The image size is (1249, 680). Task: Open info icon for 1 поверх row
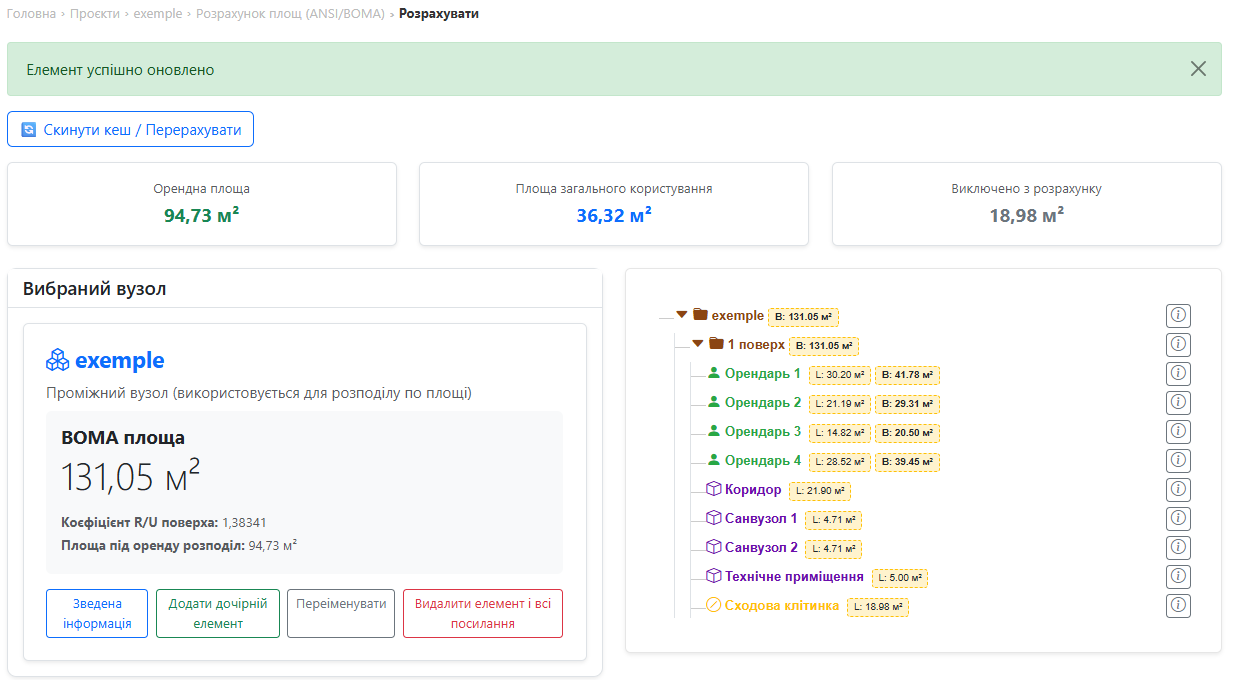[x=1178, y=345]
